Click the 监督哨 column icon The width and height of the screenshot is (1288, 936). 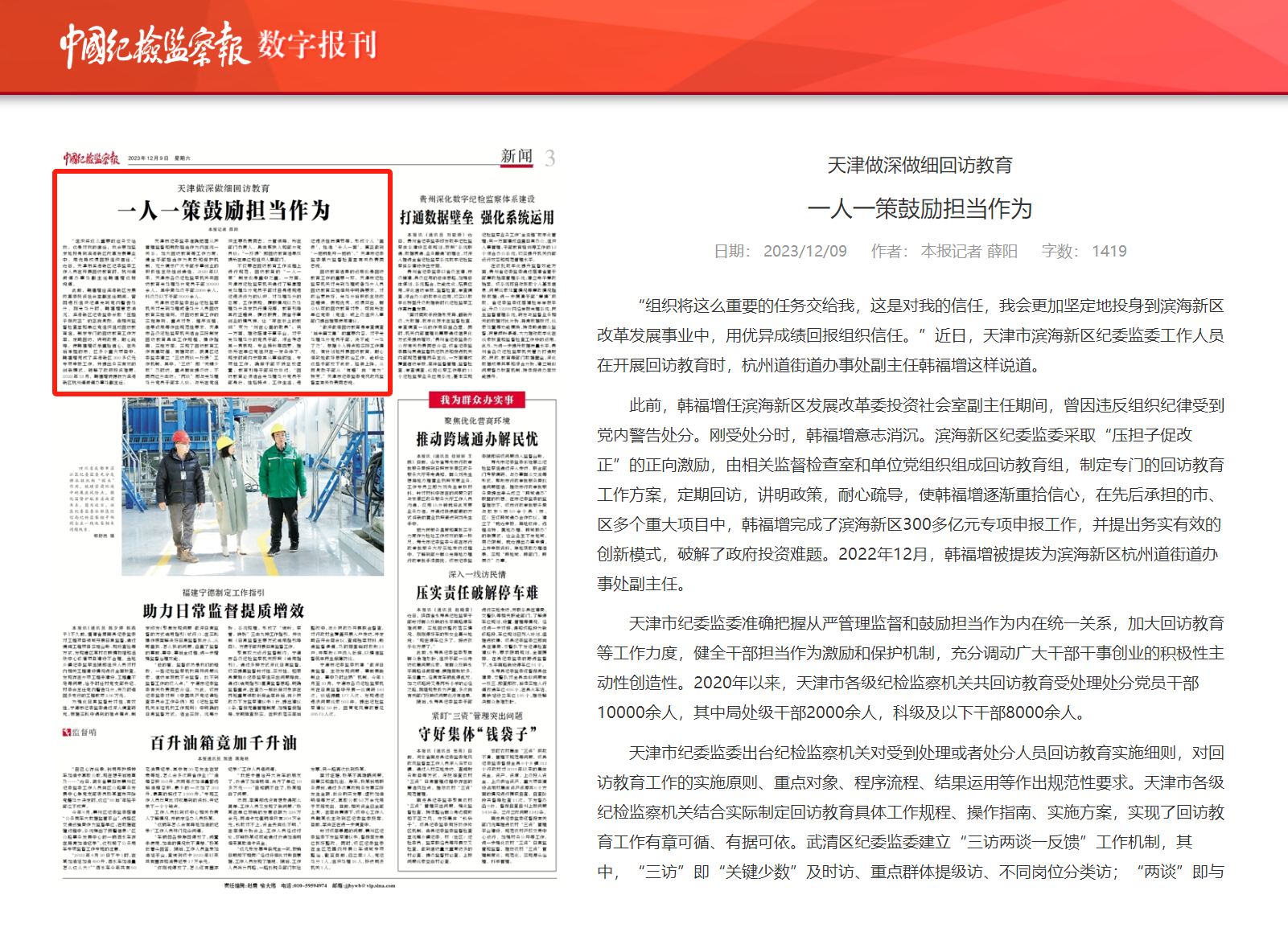coord(79,732)
